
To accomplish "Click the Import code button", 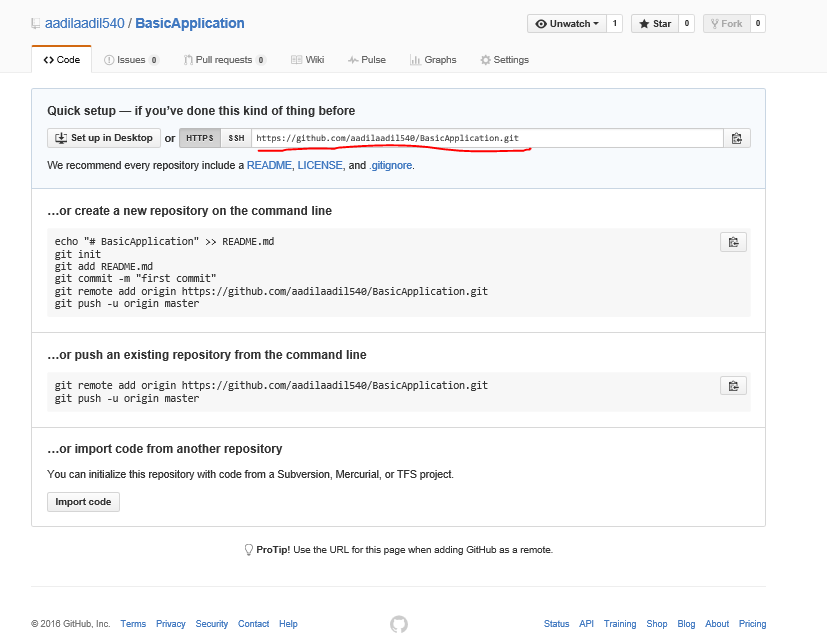I will 82,501.
